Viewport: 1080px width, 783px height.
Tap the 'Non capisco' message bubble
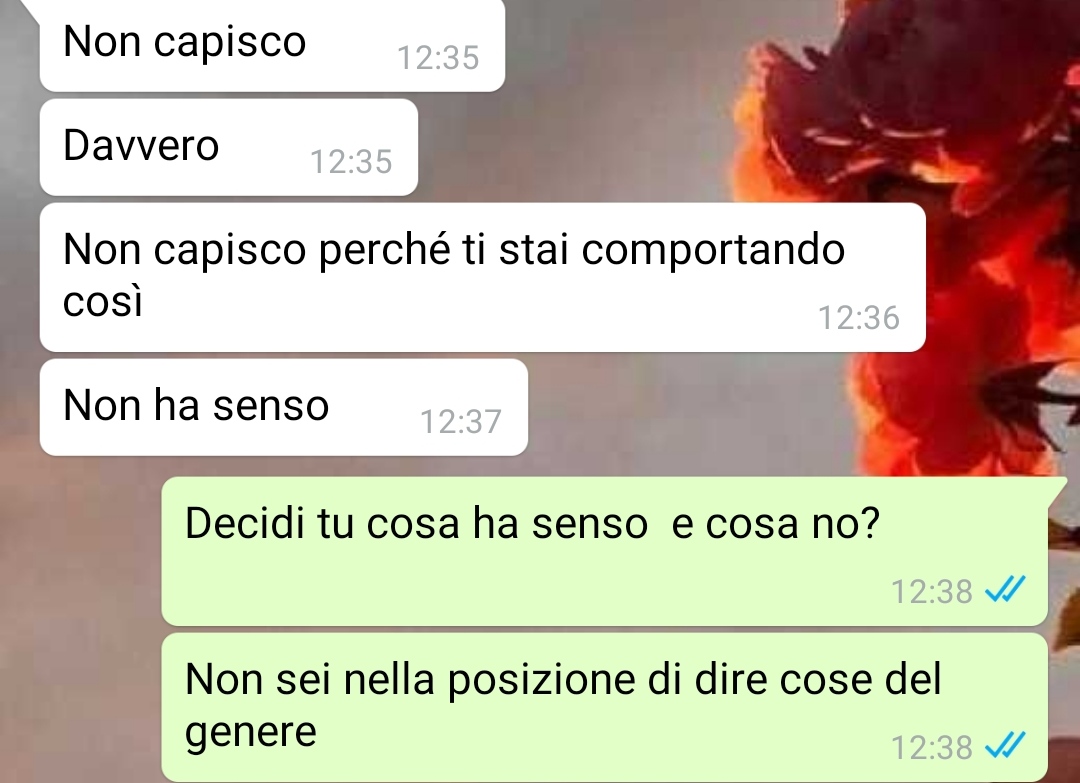[x=272, y=45]
